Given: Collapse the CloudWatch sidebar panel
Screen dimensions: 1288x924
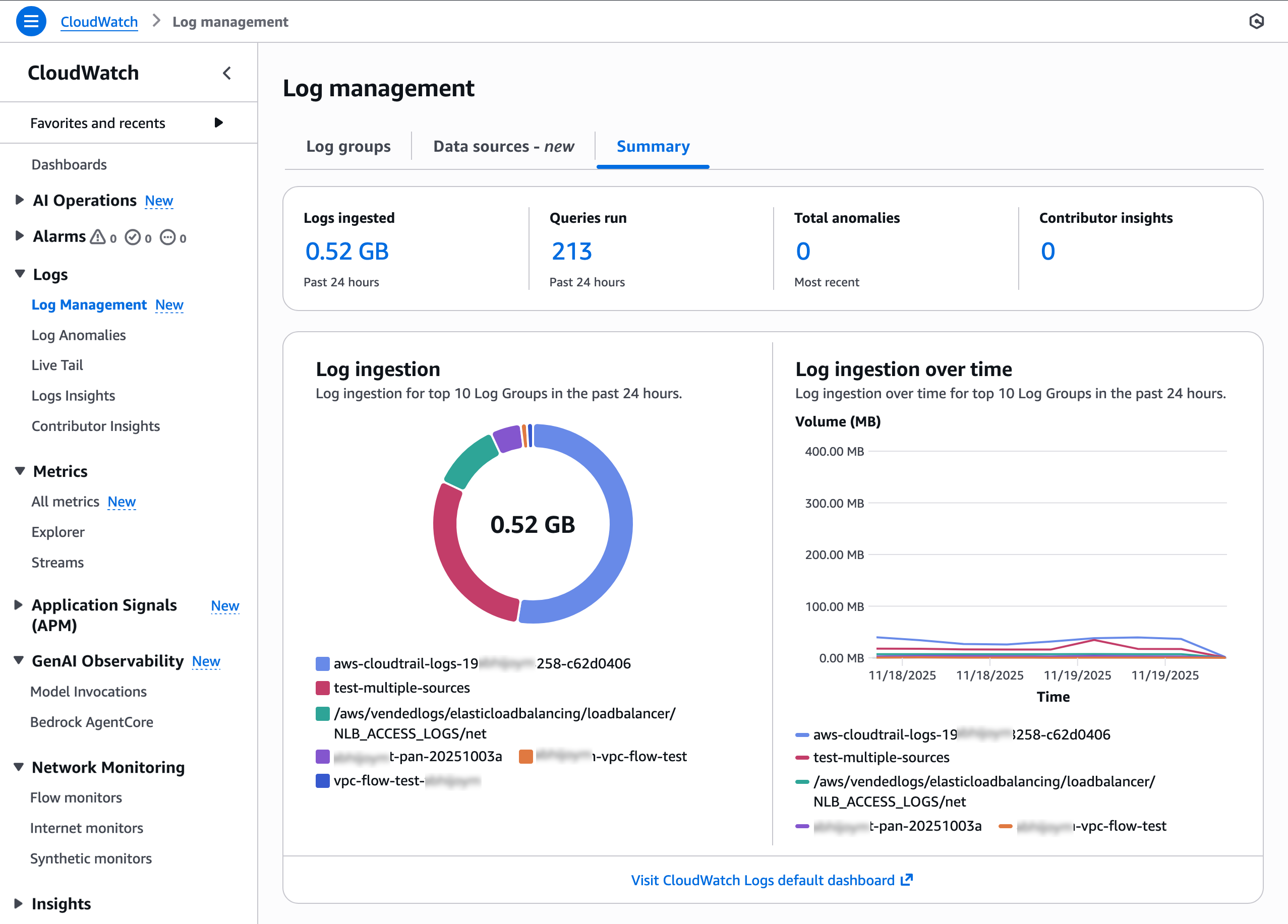Looking at the screenshot, I should pyautogui.click(x=227, y=73).
